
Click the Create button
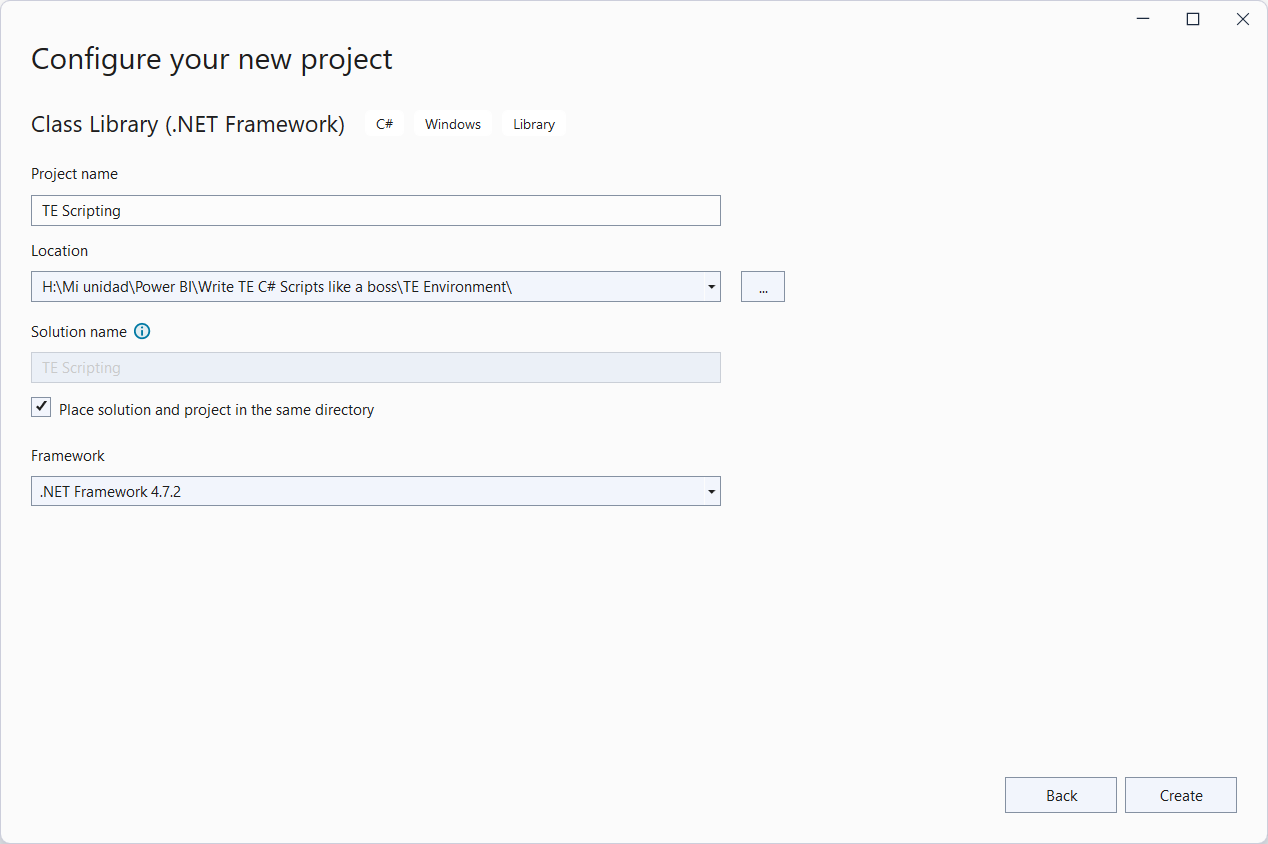pyautogui.click(x=1181, y=795)
